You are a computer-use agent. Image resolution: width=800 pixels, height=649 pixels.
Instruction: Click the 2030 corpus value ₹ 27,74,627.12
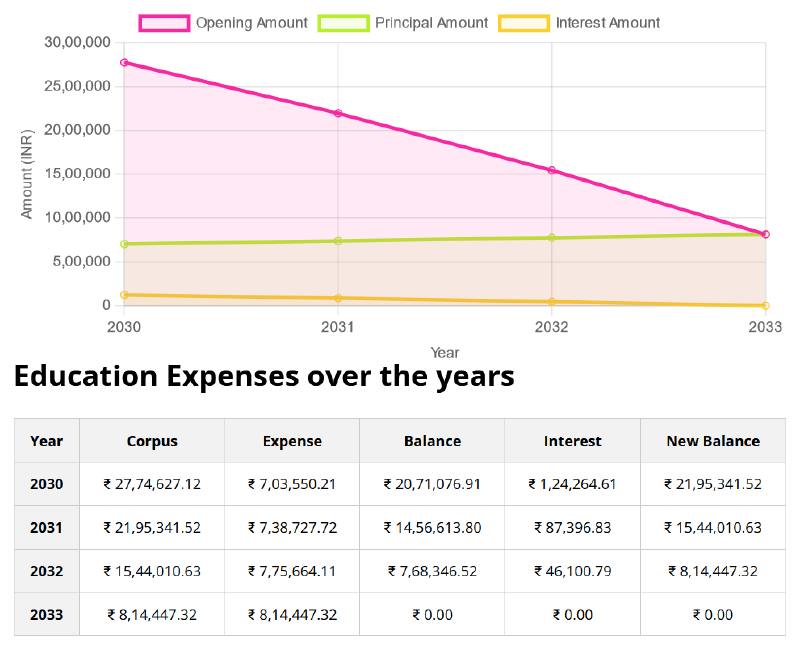tap(152, 484)
